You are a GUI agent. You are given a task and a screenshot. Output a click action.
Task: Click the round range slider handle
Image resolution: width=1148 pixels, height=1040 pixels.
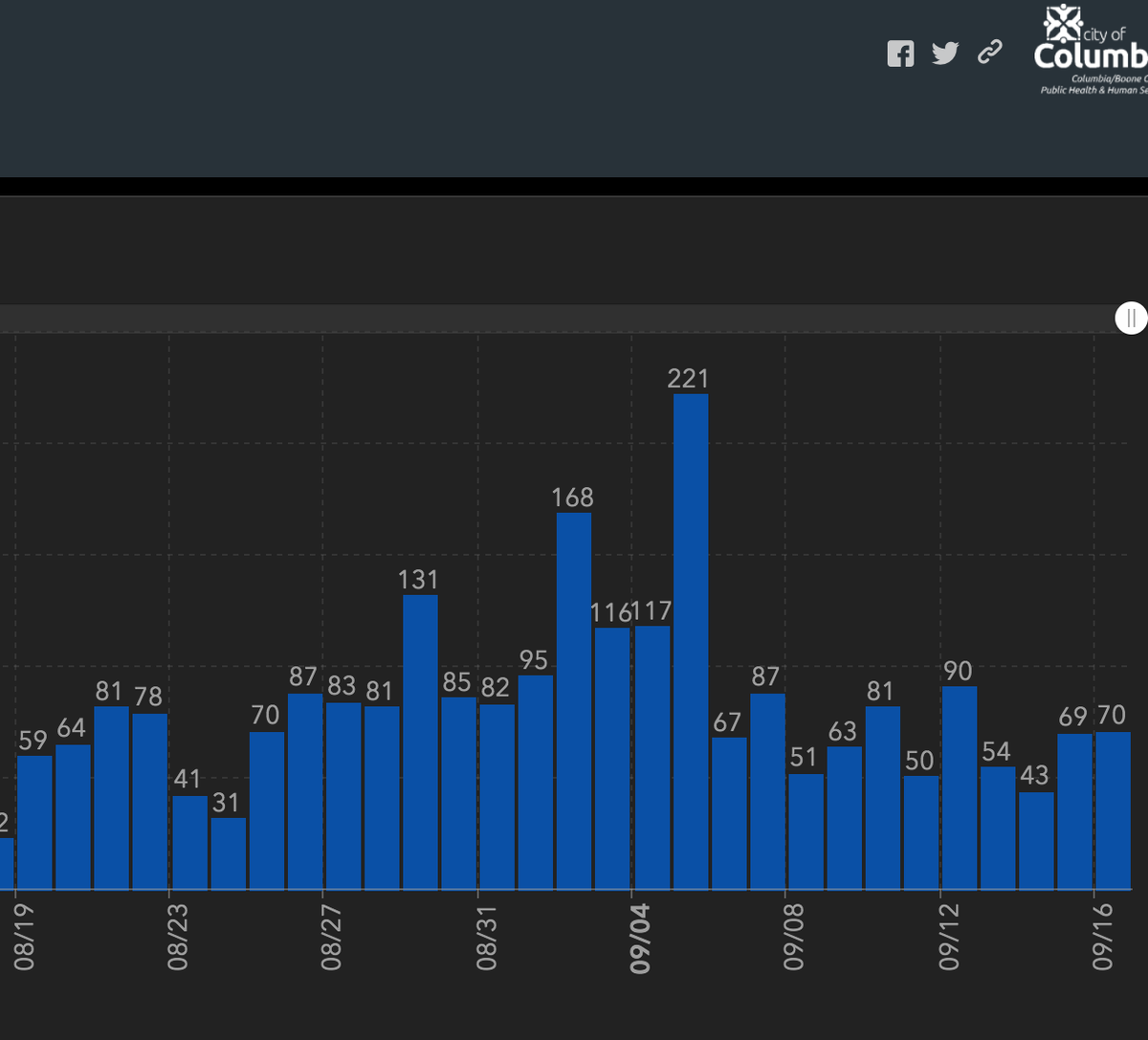1131,319
